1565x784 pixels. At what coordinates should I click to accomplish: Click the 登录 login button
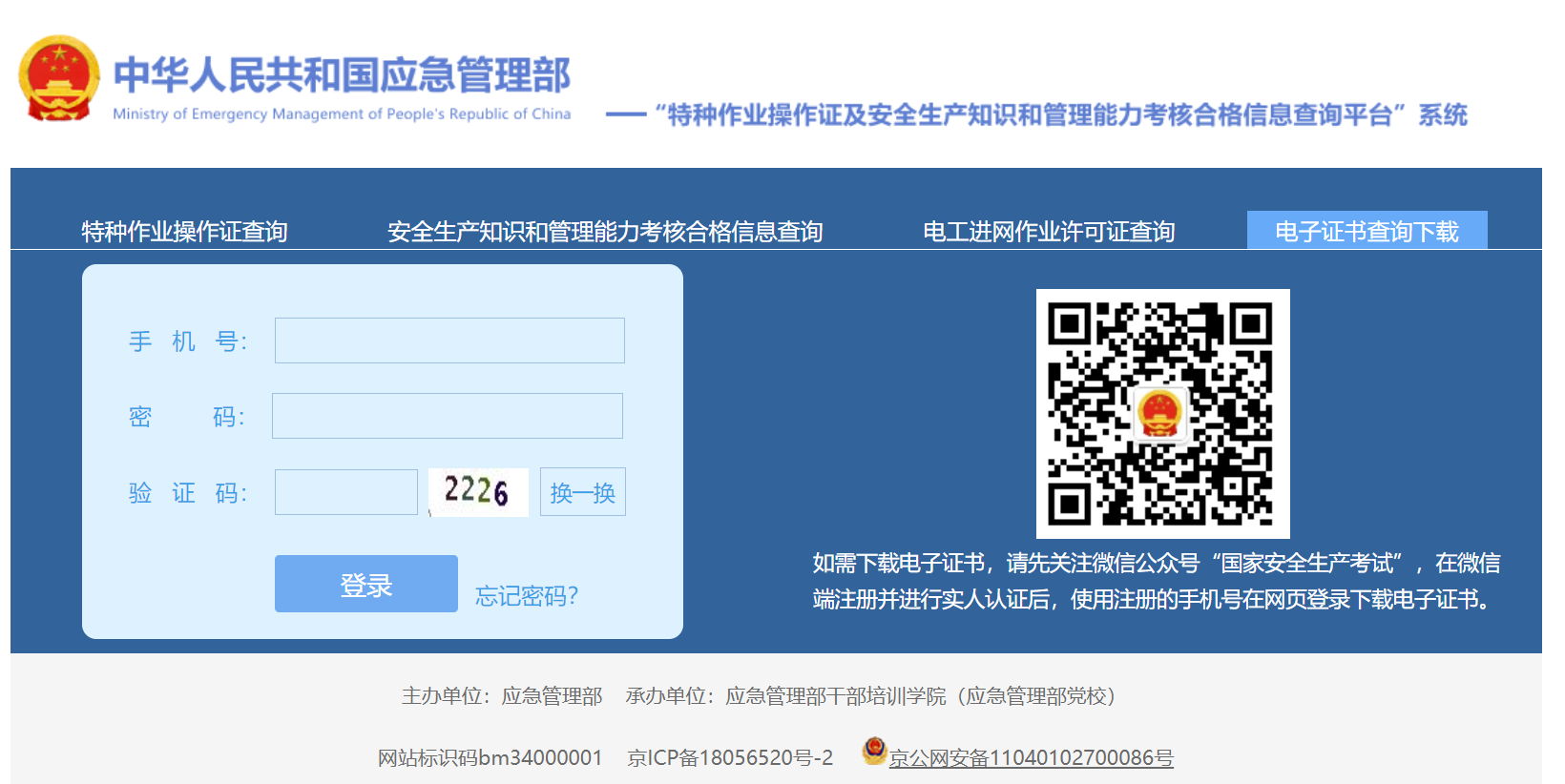(x=366, y=584)
